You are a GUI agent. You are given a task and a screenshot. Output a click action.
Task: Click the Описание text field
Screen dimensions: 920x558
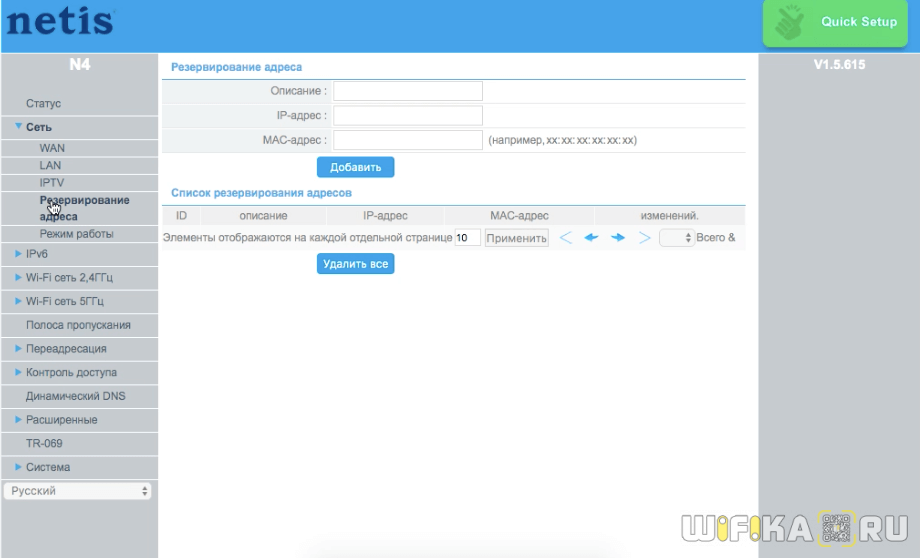point(407,91)
